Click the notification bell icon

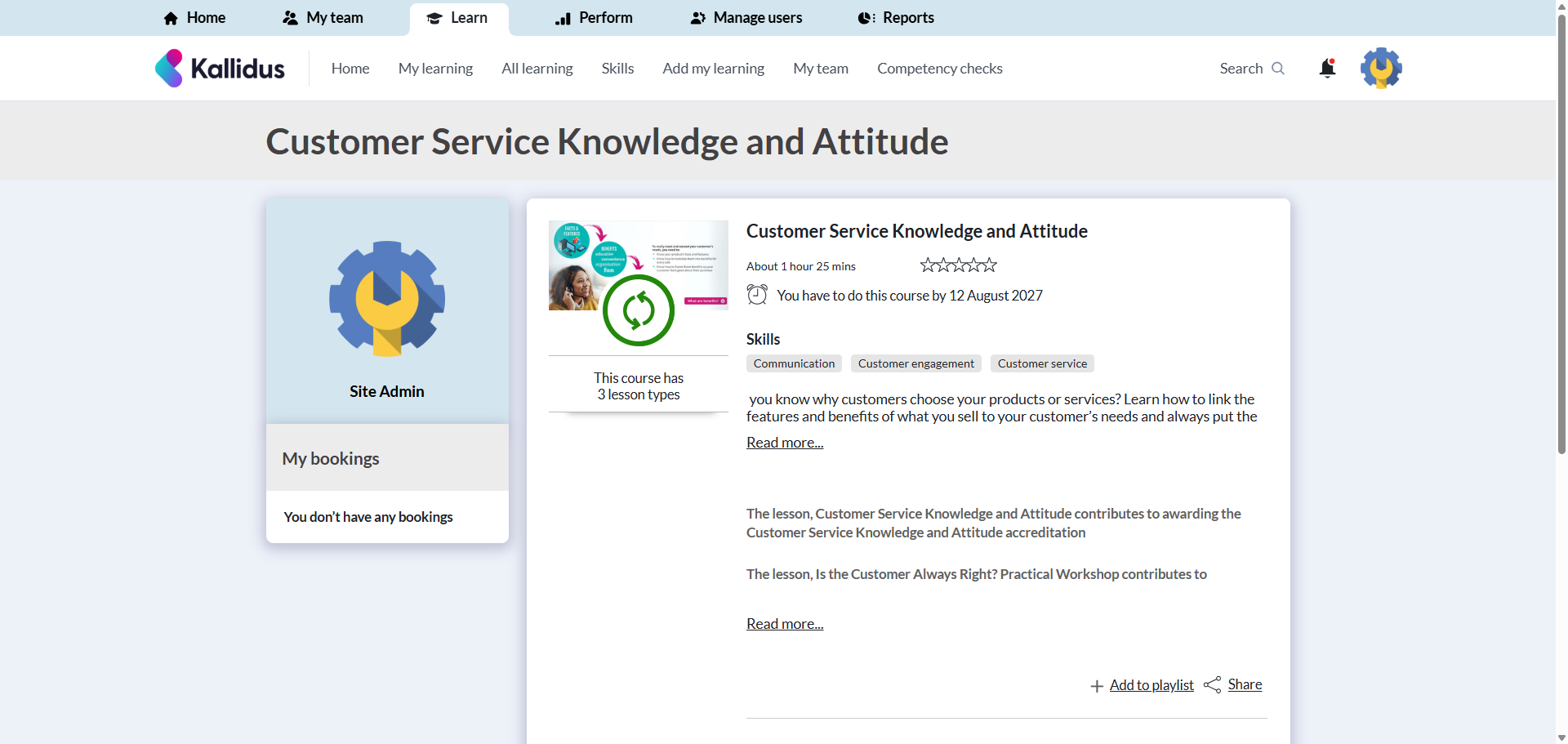click(1327, 69)
